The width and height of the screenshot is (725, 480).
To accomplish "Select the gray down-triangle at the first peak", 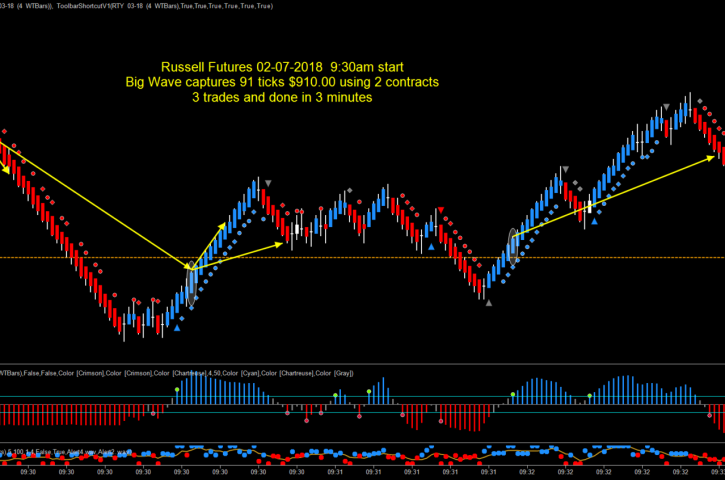I will (x=268, y=182).
